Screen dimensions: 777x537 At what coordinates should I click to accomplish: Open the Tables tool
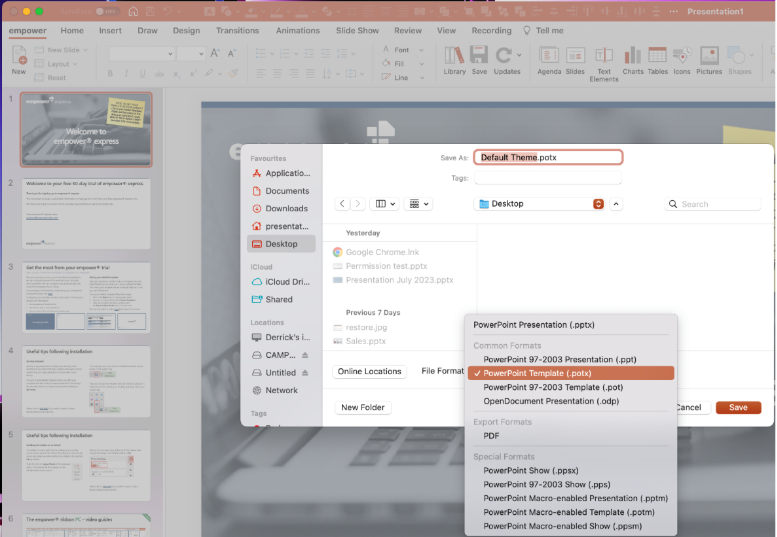(x=658, y=60)
